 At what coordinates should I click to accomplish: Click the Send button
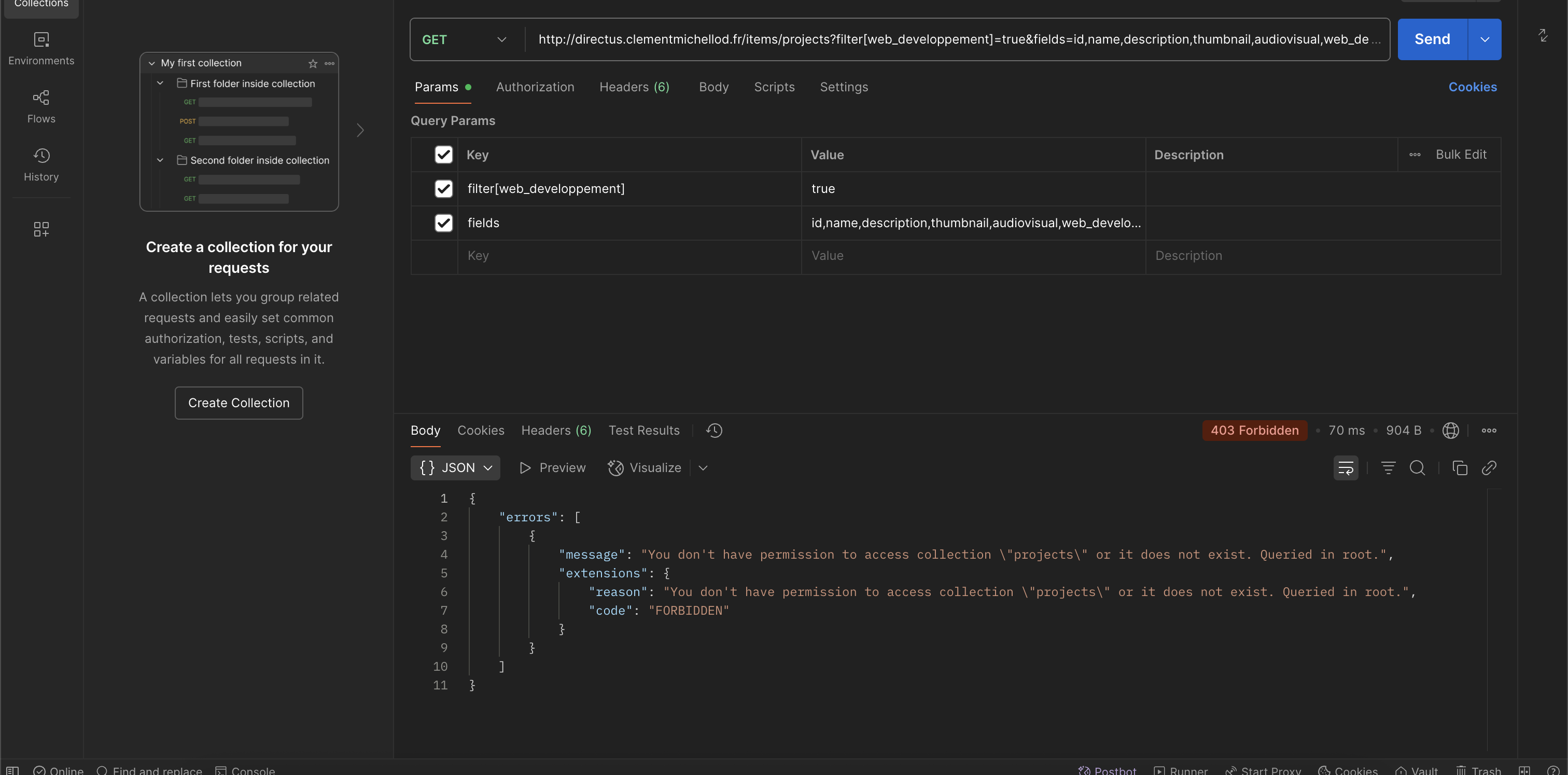[1432, 39]
